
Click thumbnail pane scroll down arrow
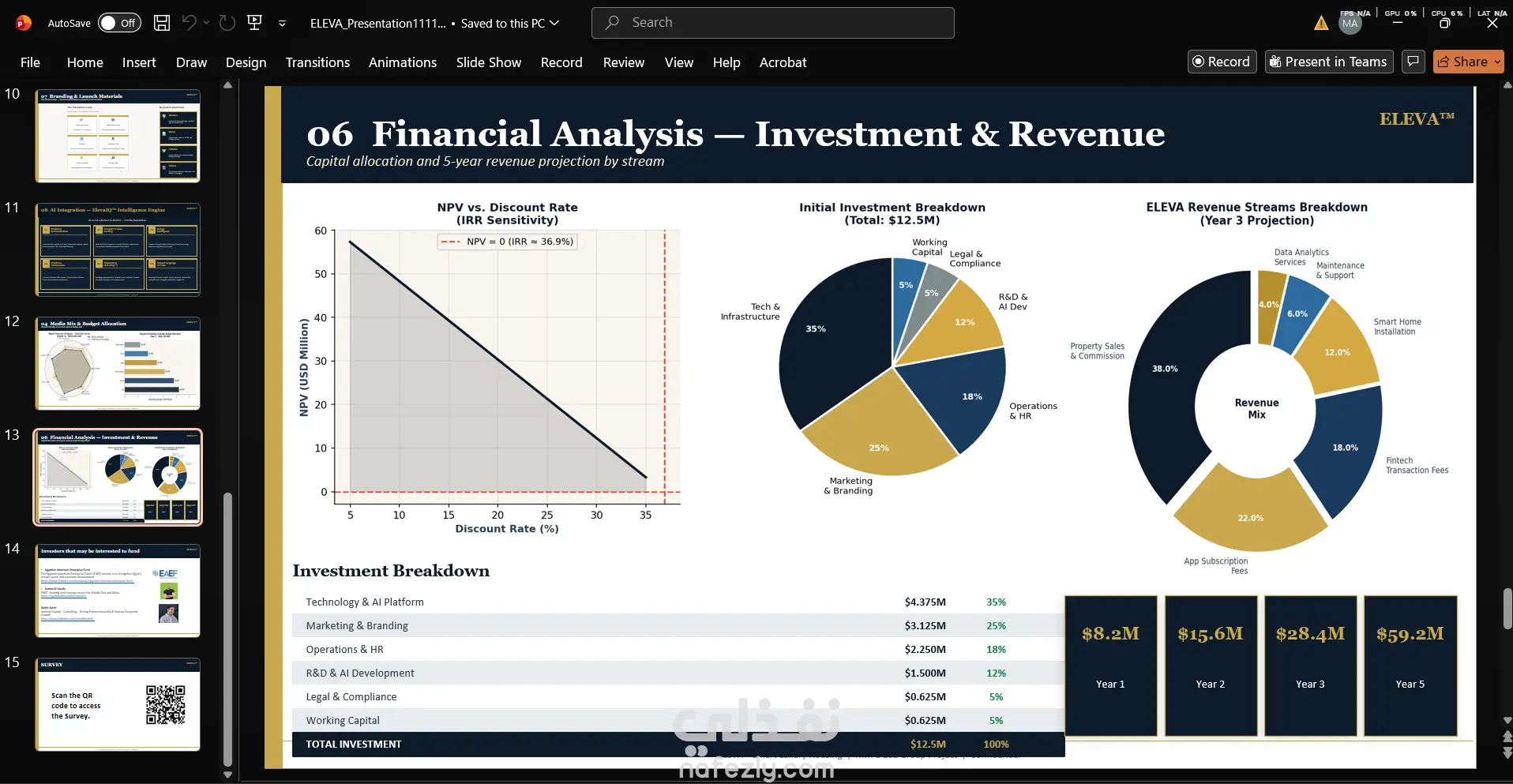[227, 775]
